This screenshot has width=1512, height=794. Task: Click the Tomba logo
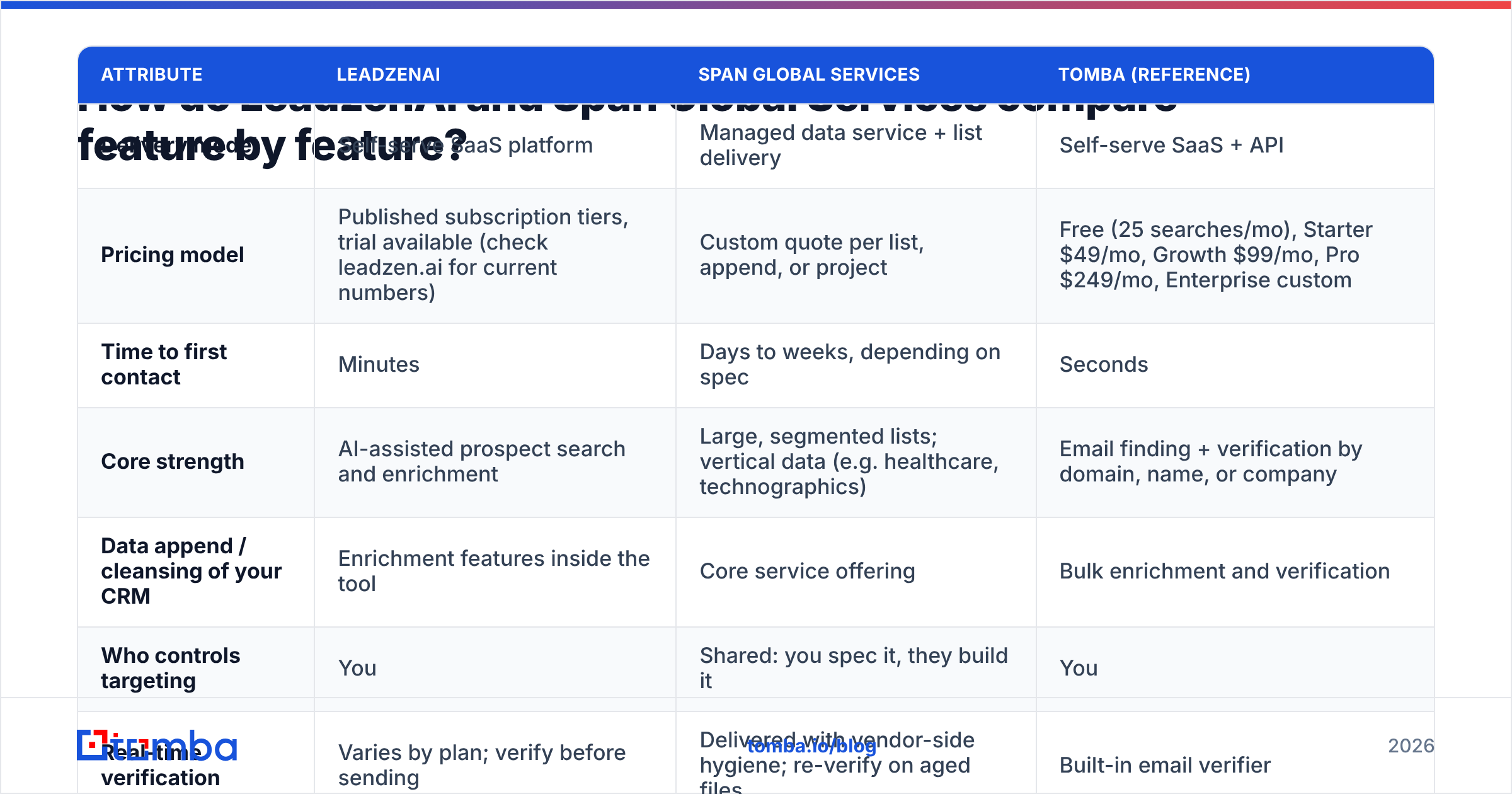click(157, 746)
